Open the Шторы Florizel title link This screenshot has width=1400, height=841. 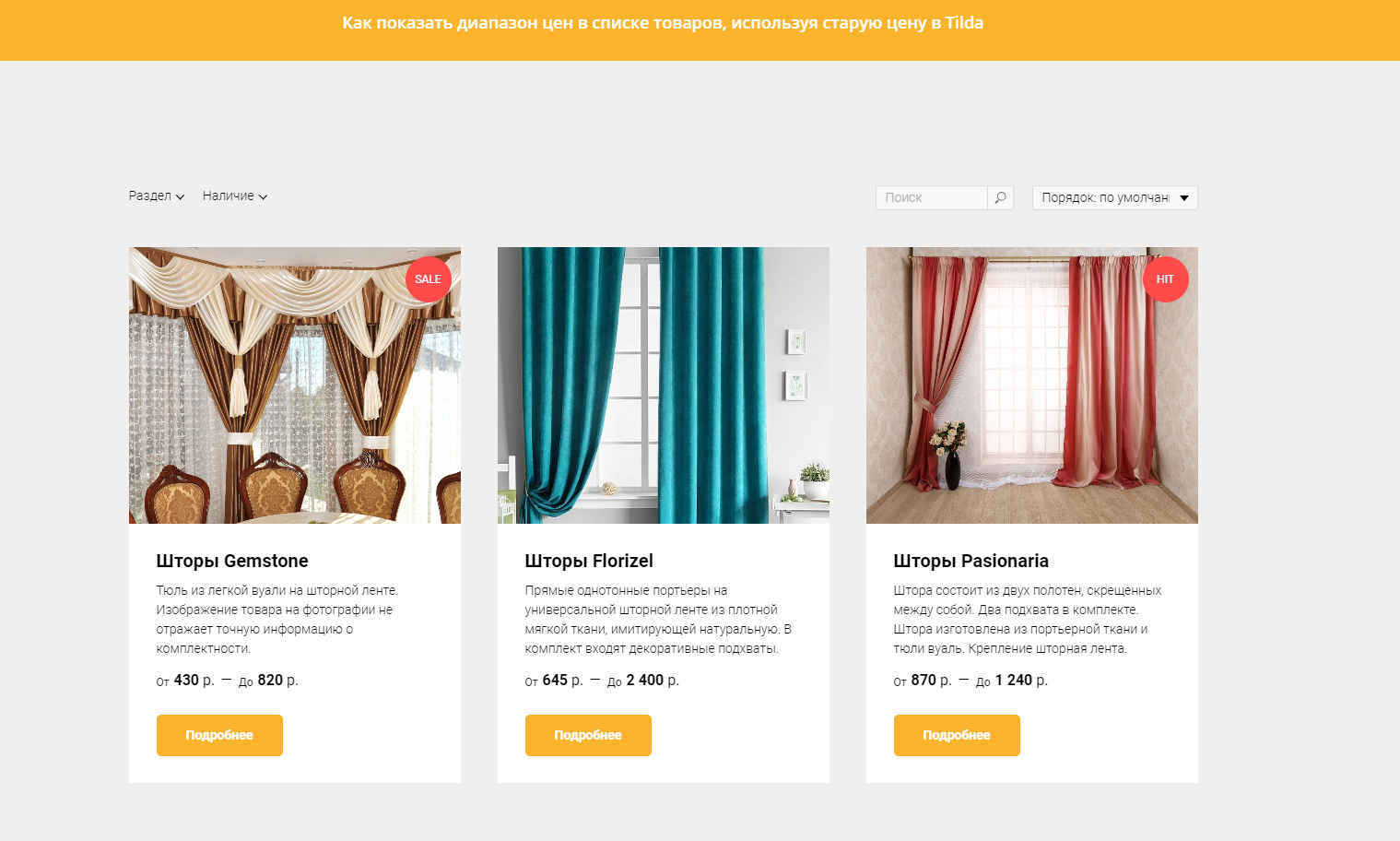pyautogui.click(x=589, y=561)
